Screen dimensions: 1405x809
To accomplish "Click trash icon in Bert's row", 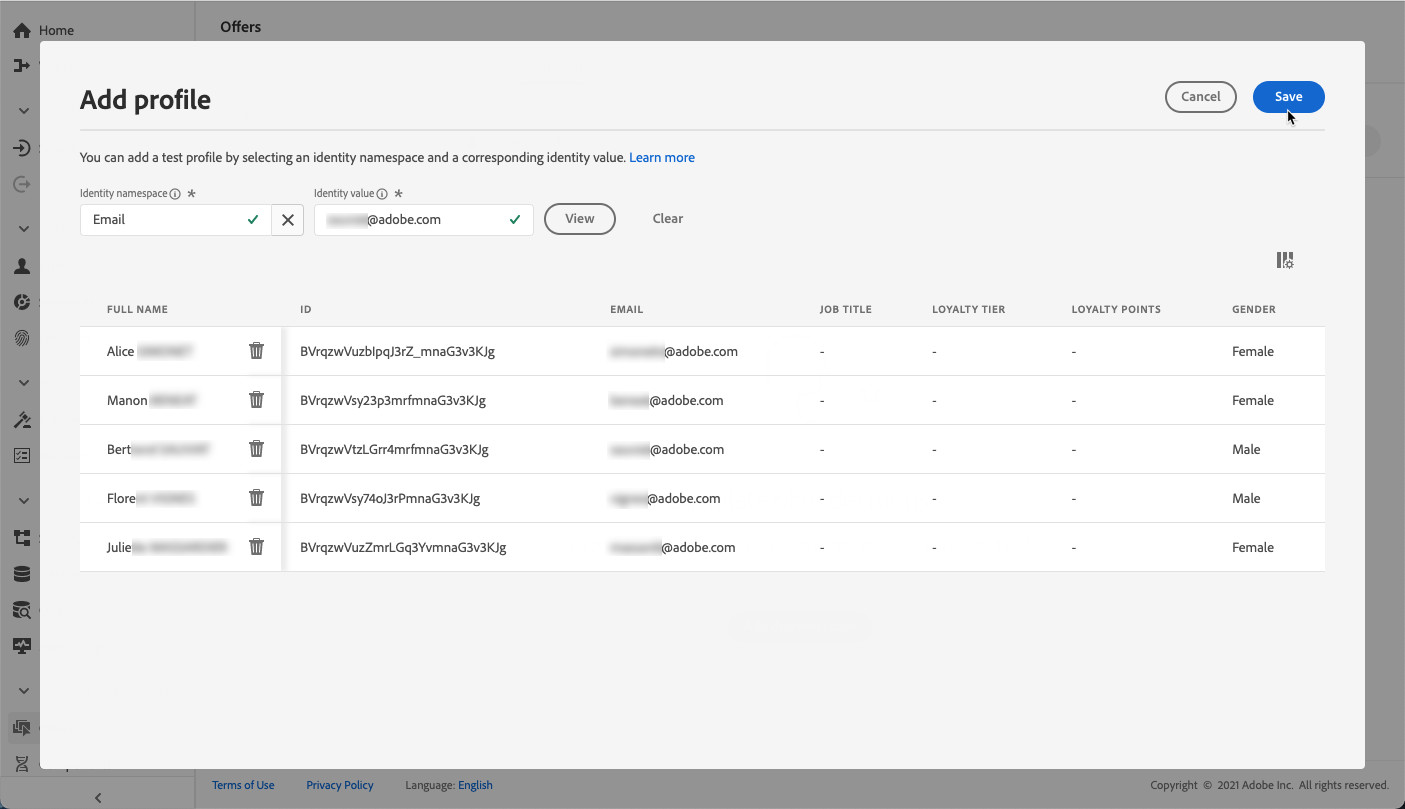I will pos(256,449).
